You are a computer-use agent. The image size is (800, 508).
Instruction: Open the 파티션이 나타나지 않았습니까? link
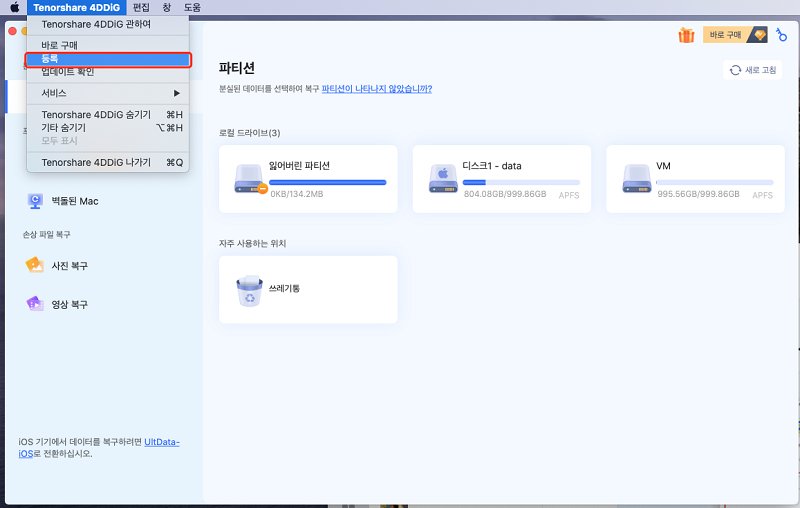[x=377, y=89]
